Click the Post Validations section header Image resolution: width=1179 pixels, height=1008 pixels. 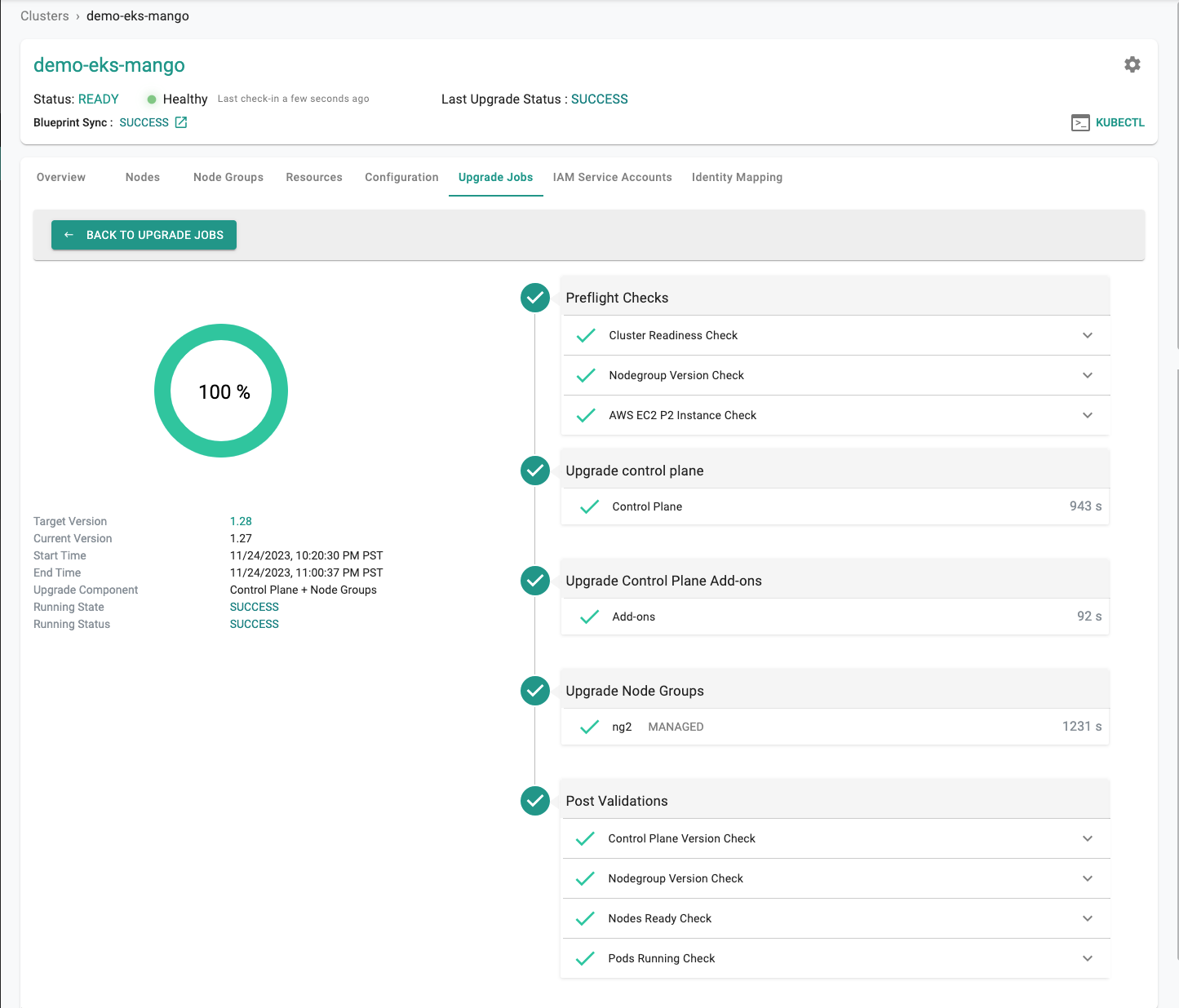coord(835,801)
